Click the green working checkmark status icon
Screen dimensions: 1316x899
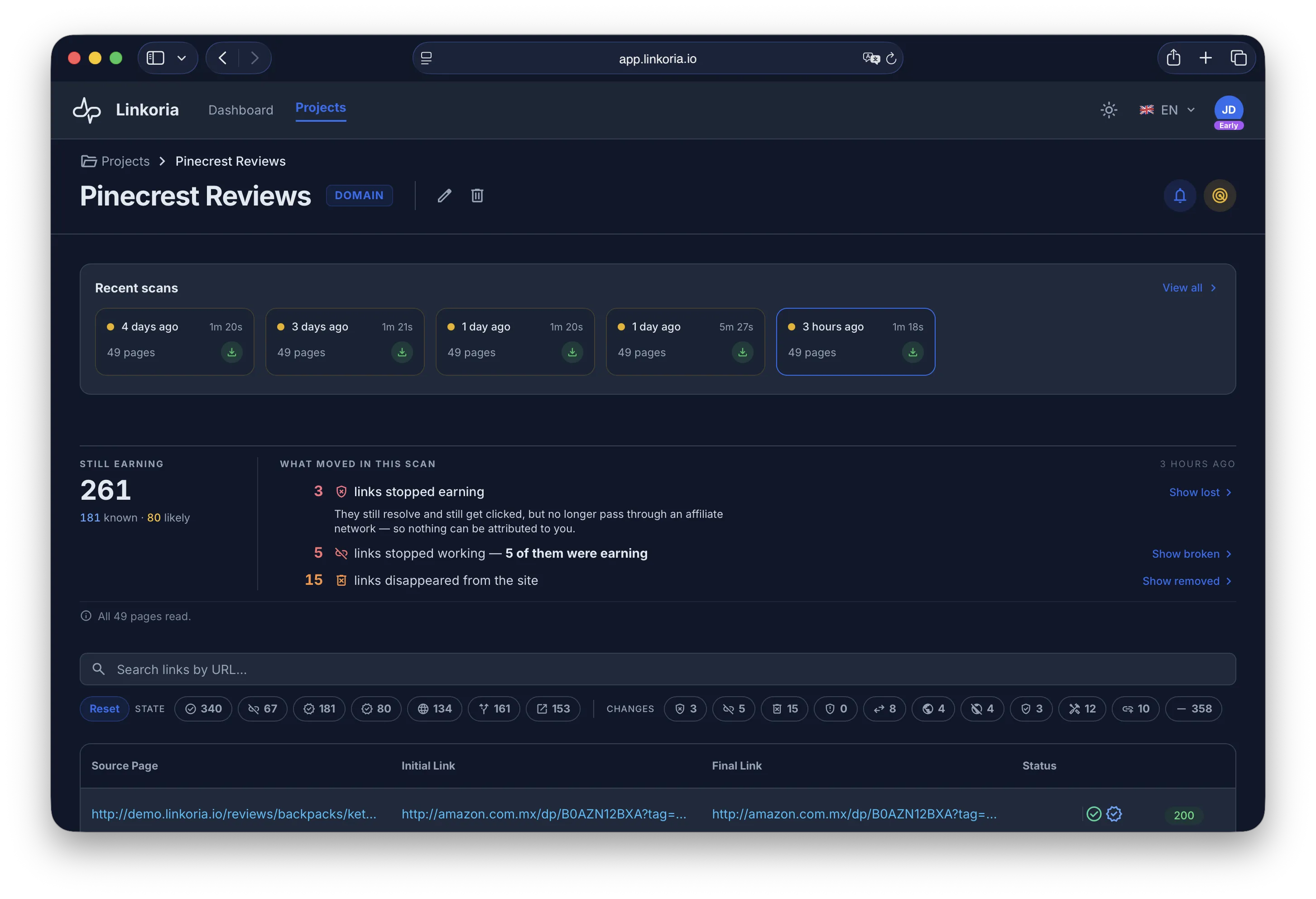[1094, 814]
